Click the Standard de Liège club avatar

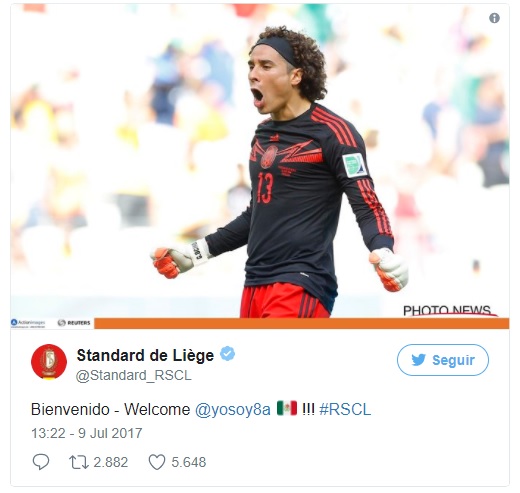49,362
